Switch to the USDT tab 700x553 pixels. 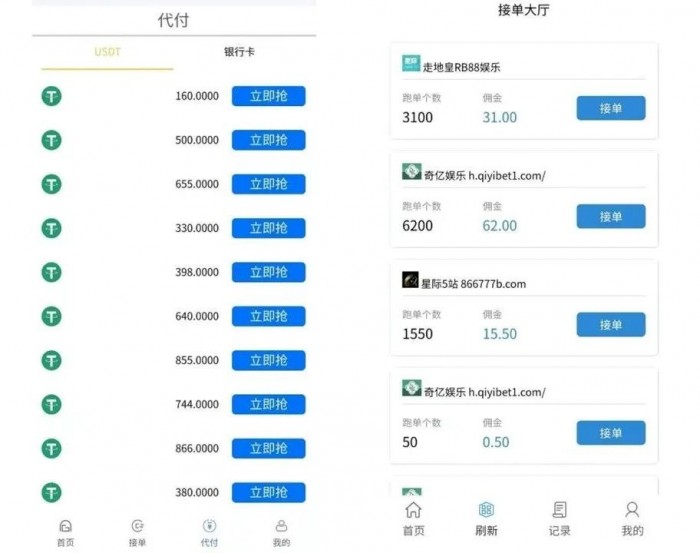point(107,52)
